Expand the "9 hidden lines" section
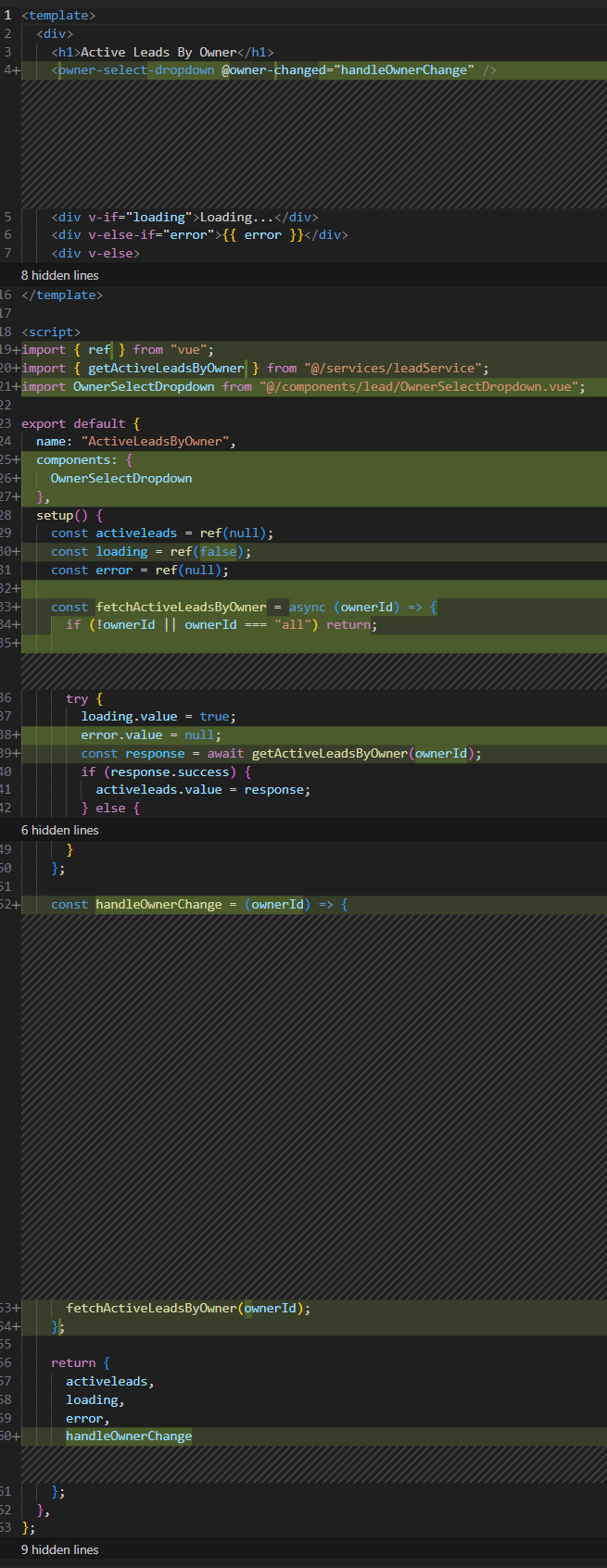This screenshot has height=1568, width=607. 59,1549
